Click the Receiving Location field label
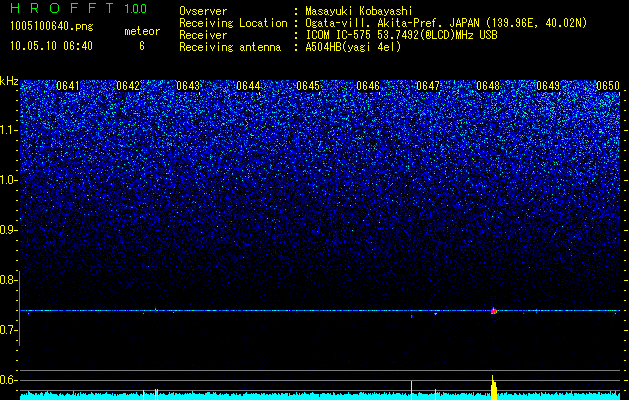629x400 pixels. tap(233, 23)
